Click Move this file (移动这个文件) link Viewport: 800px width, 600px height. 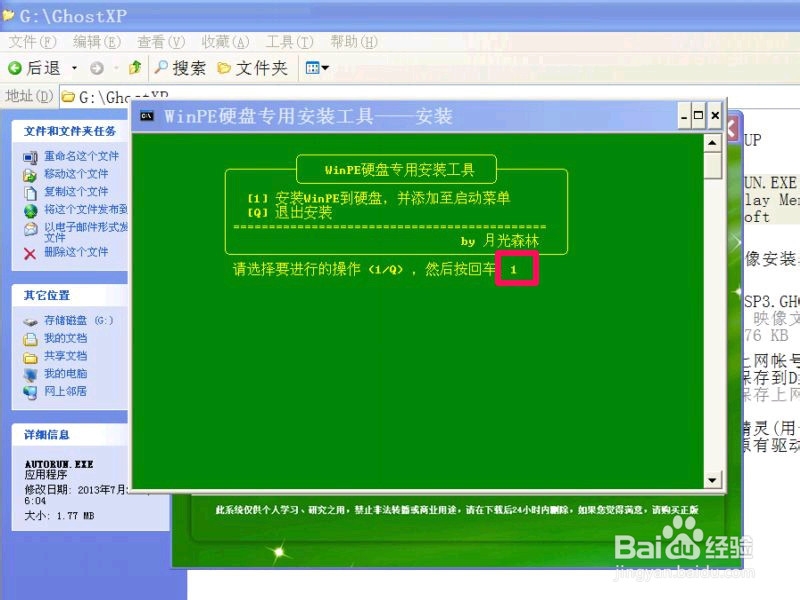coord(76,174)
